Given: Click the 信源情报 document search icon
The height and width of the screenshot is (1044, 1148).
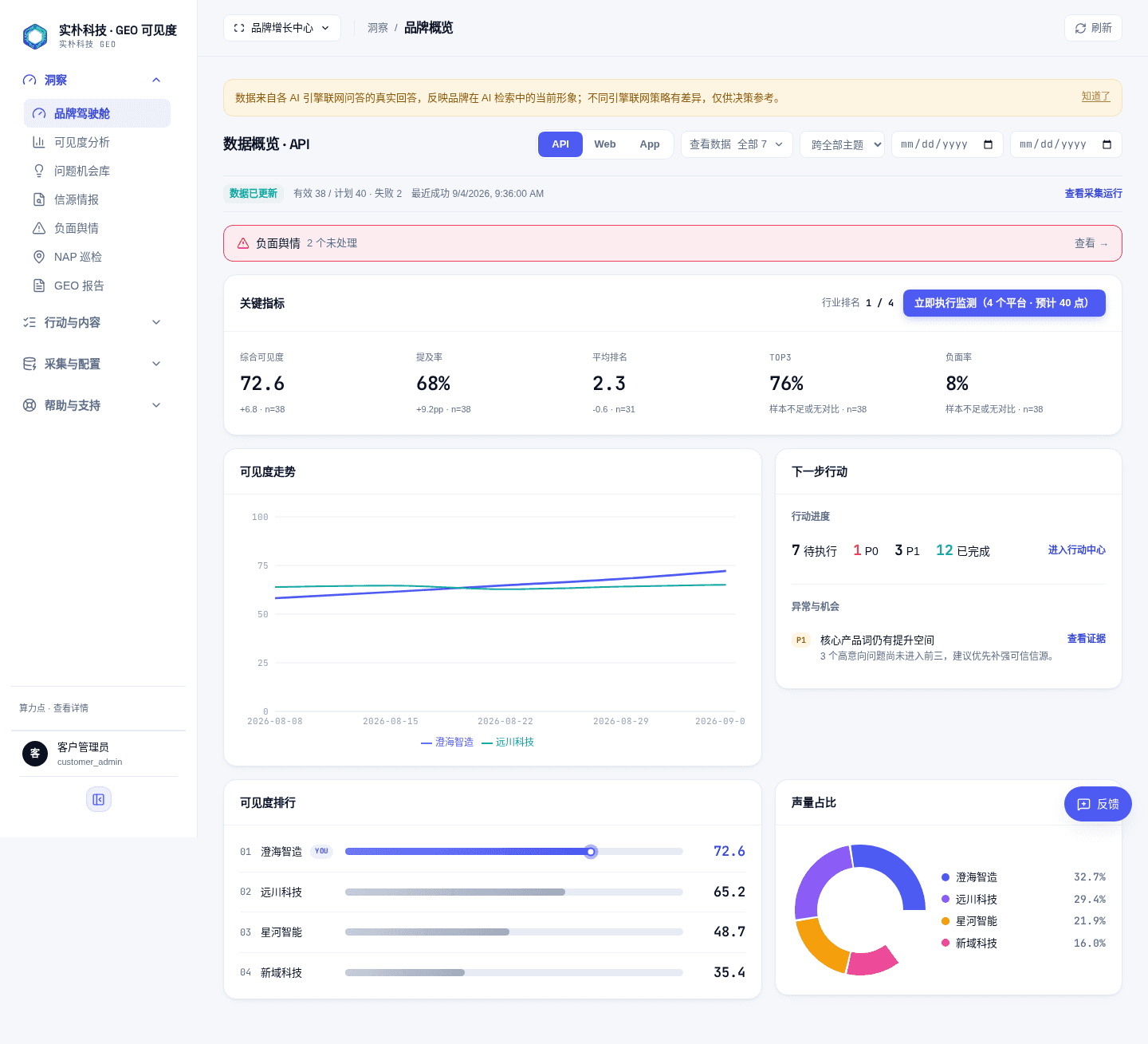Looking at the screenshot, I should click(39, 199).
